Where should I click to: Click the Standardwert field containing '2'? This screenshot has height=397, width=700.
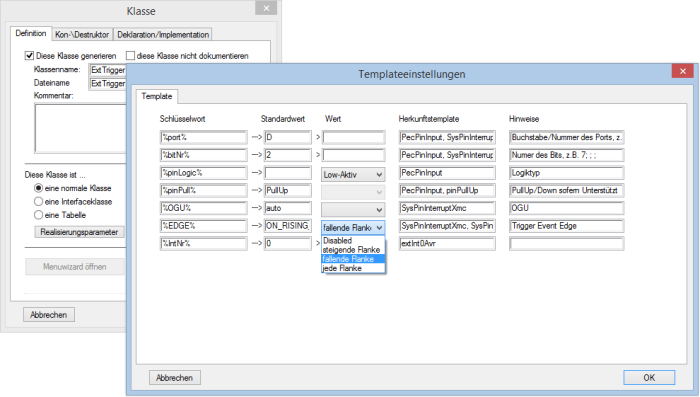coord(288,155)
